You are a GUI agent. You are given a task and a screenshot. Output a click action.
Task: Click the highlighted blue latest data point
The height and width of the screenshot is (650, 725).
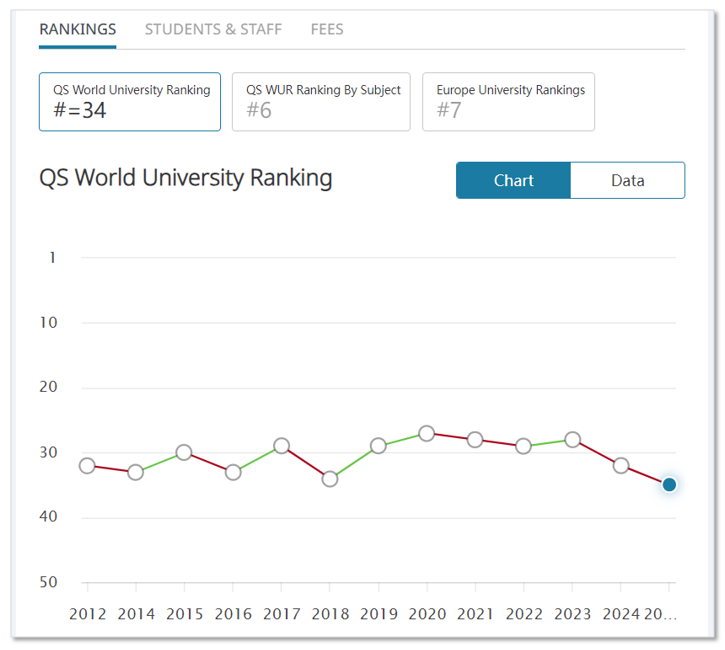669,485
